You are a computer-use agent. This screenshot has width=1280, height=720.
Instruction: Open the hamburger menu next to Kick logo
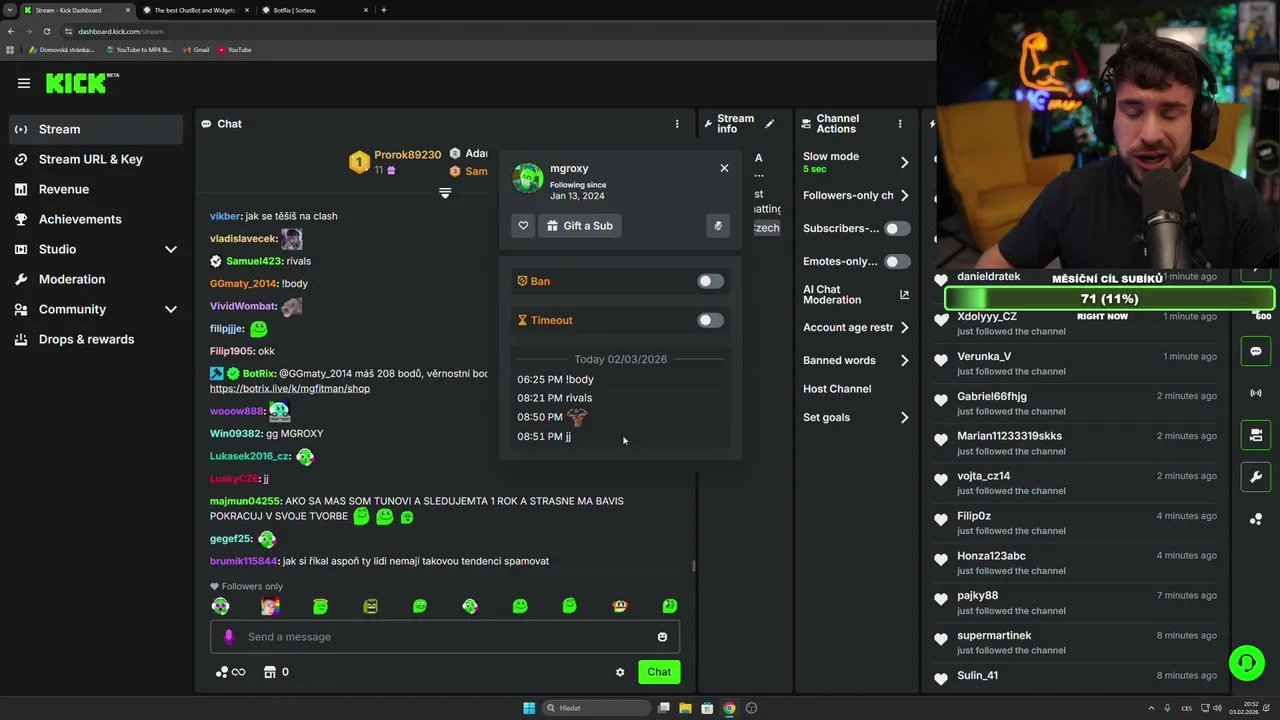tap(24, 83)
